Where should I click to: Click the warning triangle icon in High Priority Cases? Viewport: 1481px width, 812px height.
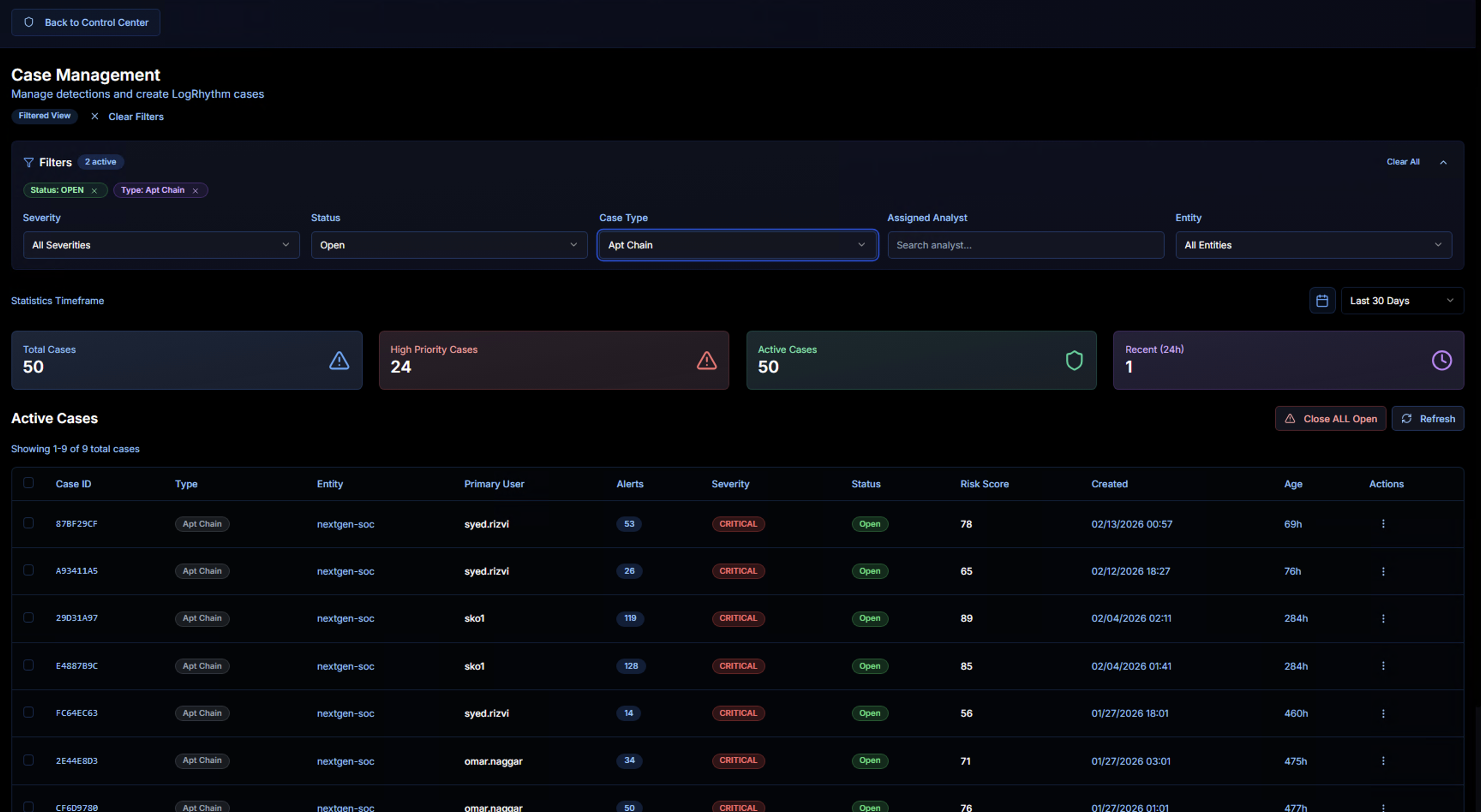(x=706, y=360)
